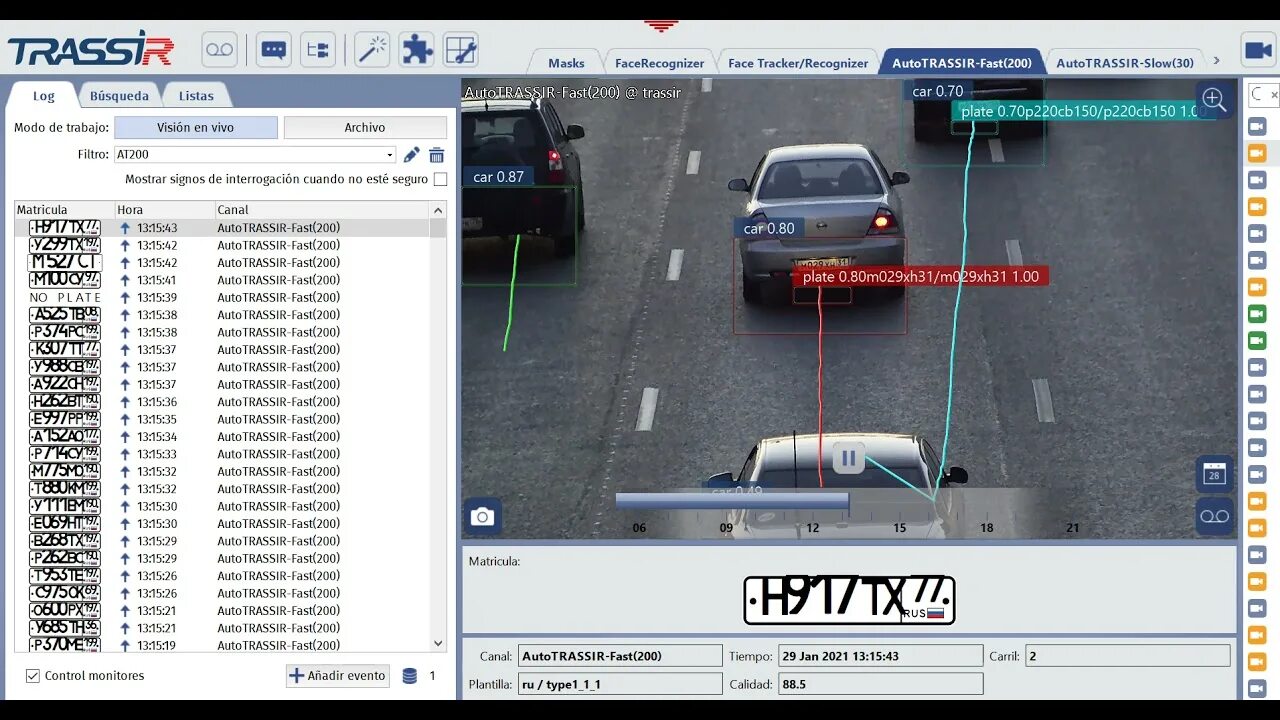
Task: Switch to the Listas tab
Action: pyautogui.click(x=196, y=96)
